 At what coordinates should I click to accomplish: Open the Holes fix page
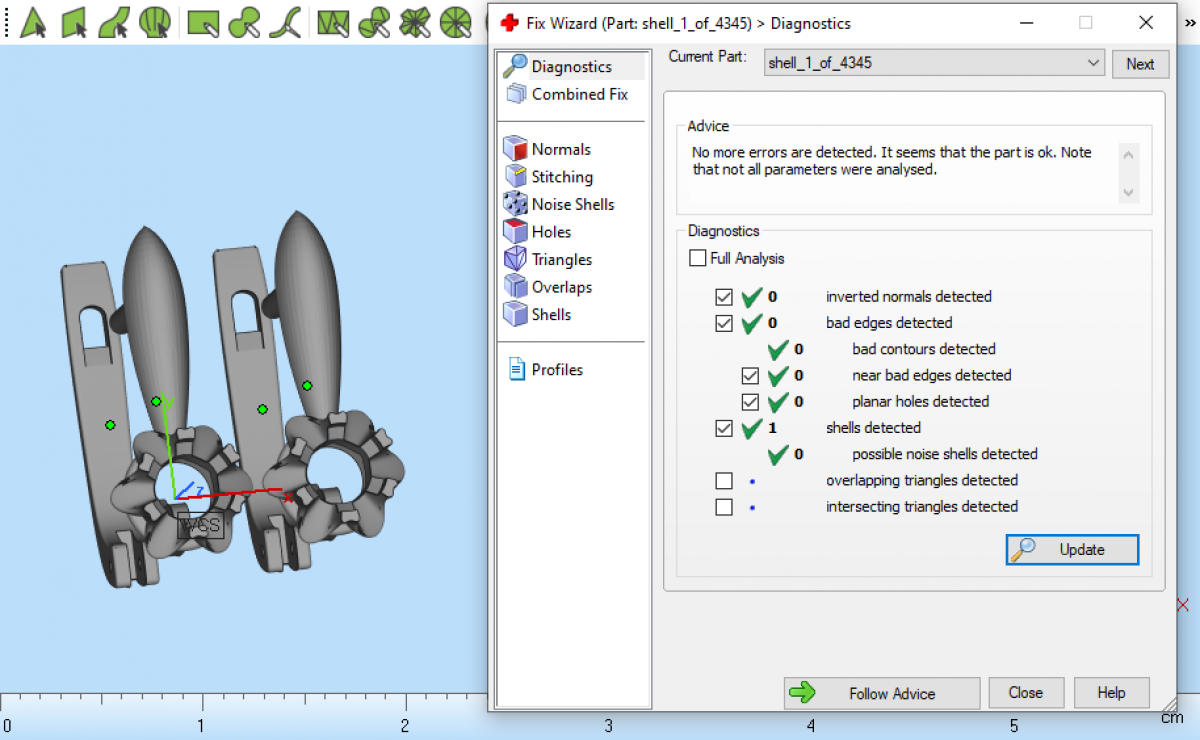pos(551,232)
